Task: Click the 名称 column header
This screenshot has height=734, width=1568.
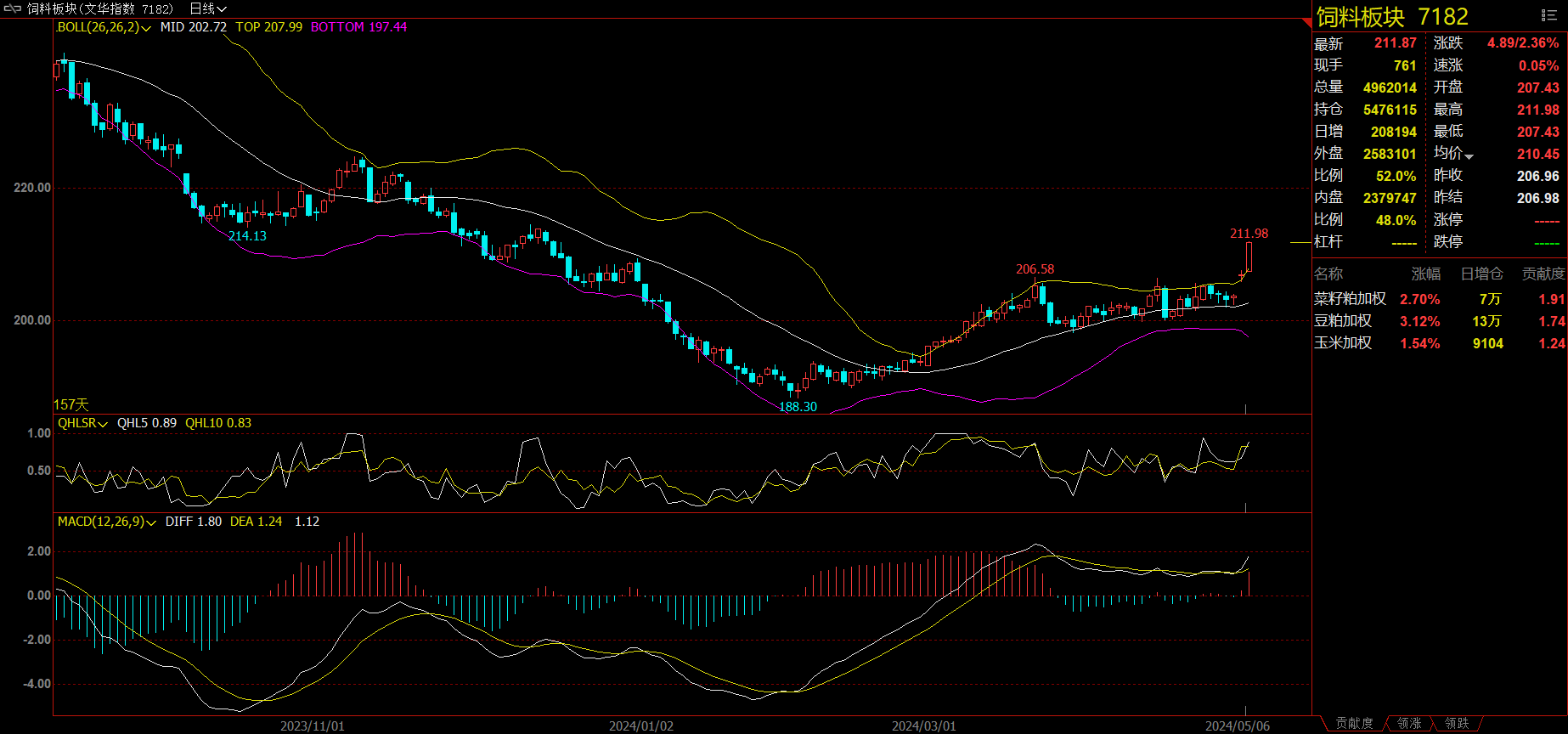Action: (1328, 274)
